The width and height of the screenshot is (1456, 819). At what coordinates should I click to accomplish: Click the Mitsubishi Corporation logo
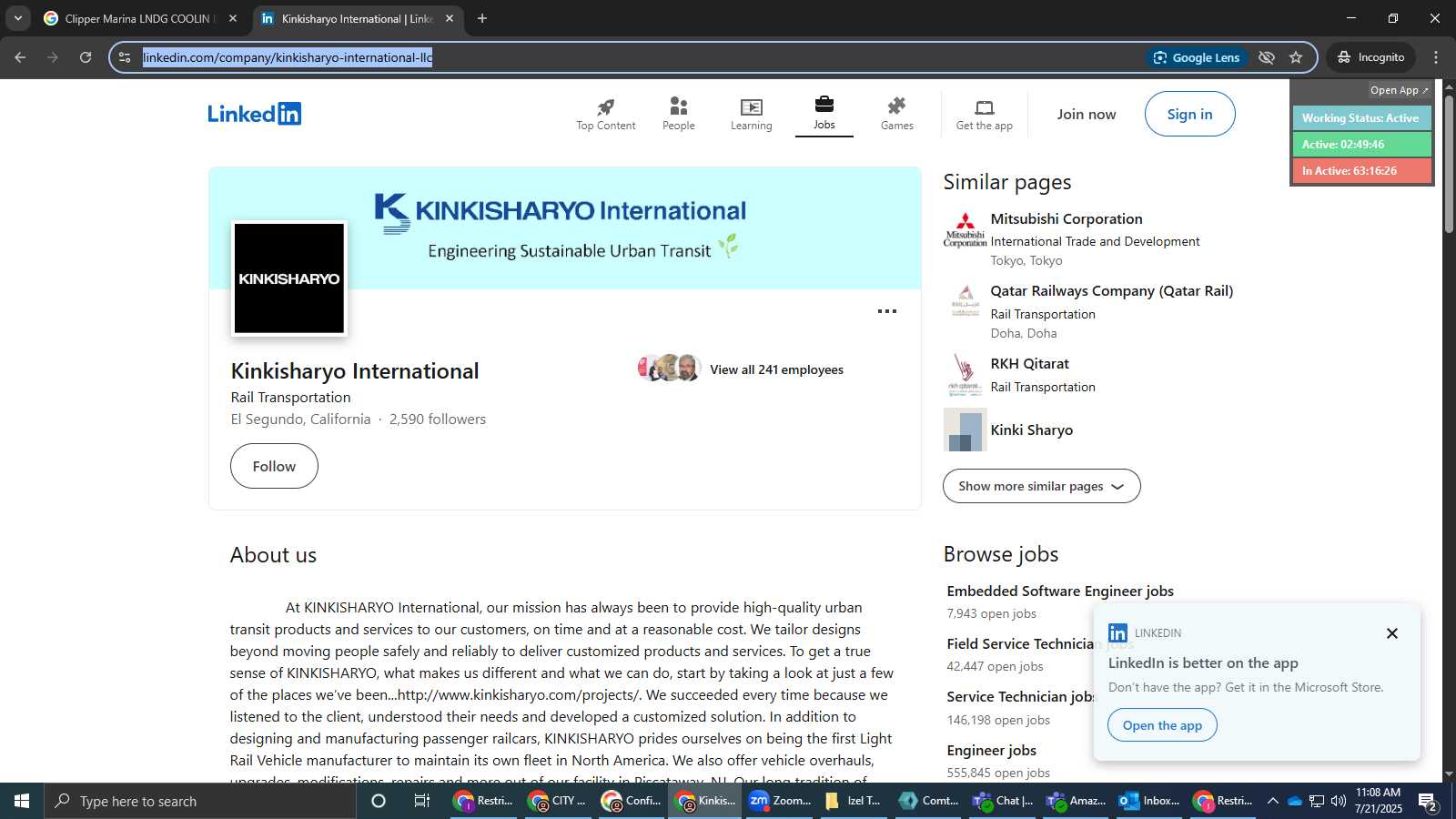(x=965, y=230)
